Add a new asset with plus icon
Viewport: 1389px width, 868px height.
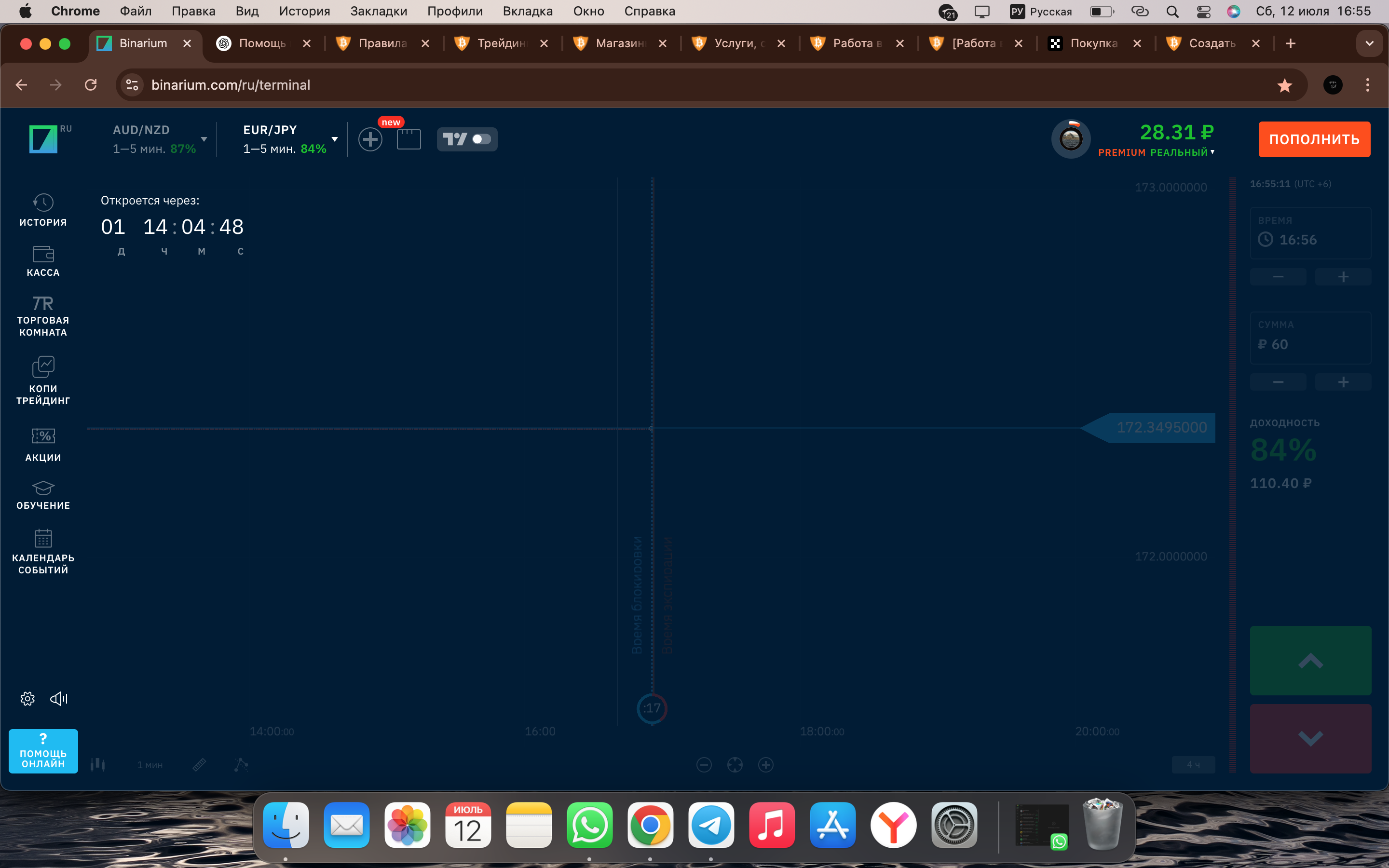click(370, 139)
